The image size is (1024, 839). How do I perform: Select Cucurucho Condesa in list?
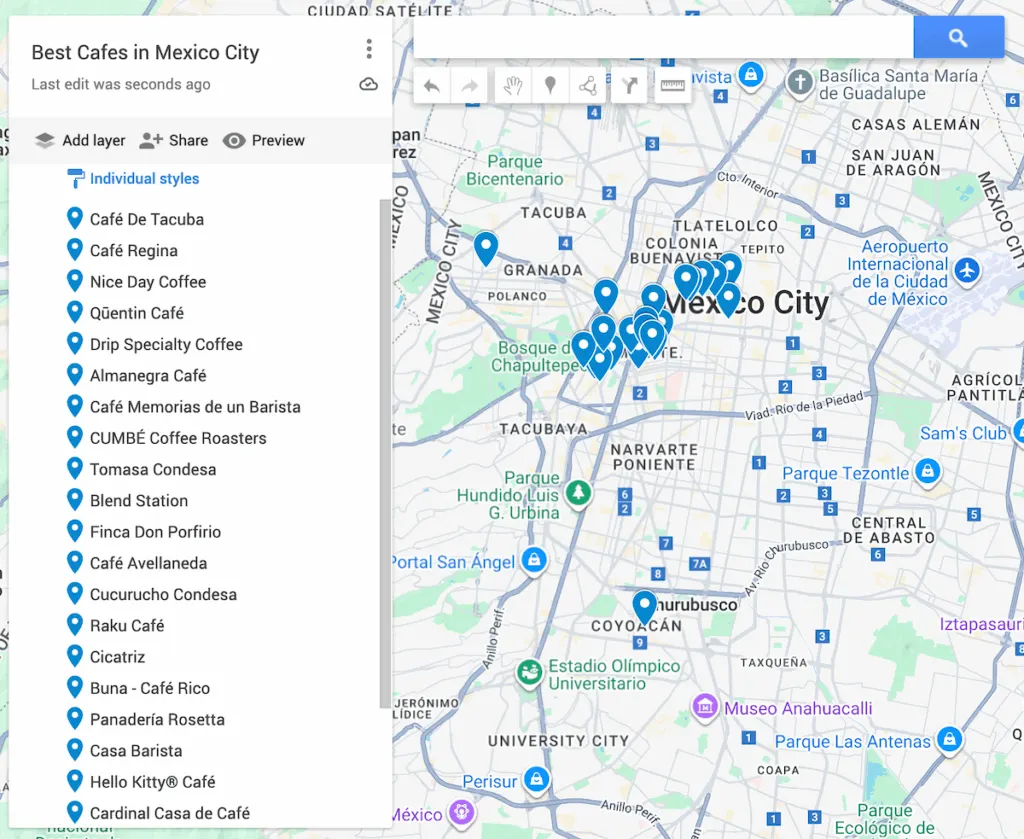[x=163, y=595]
